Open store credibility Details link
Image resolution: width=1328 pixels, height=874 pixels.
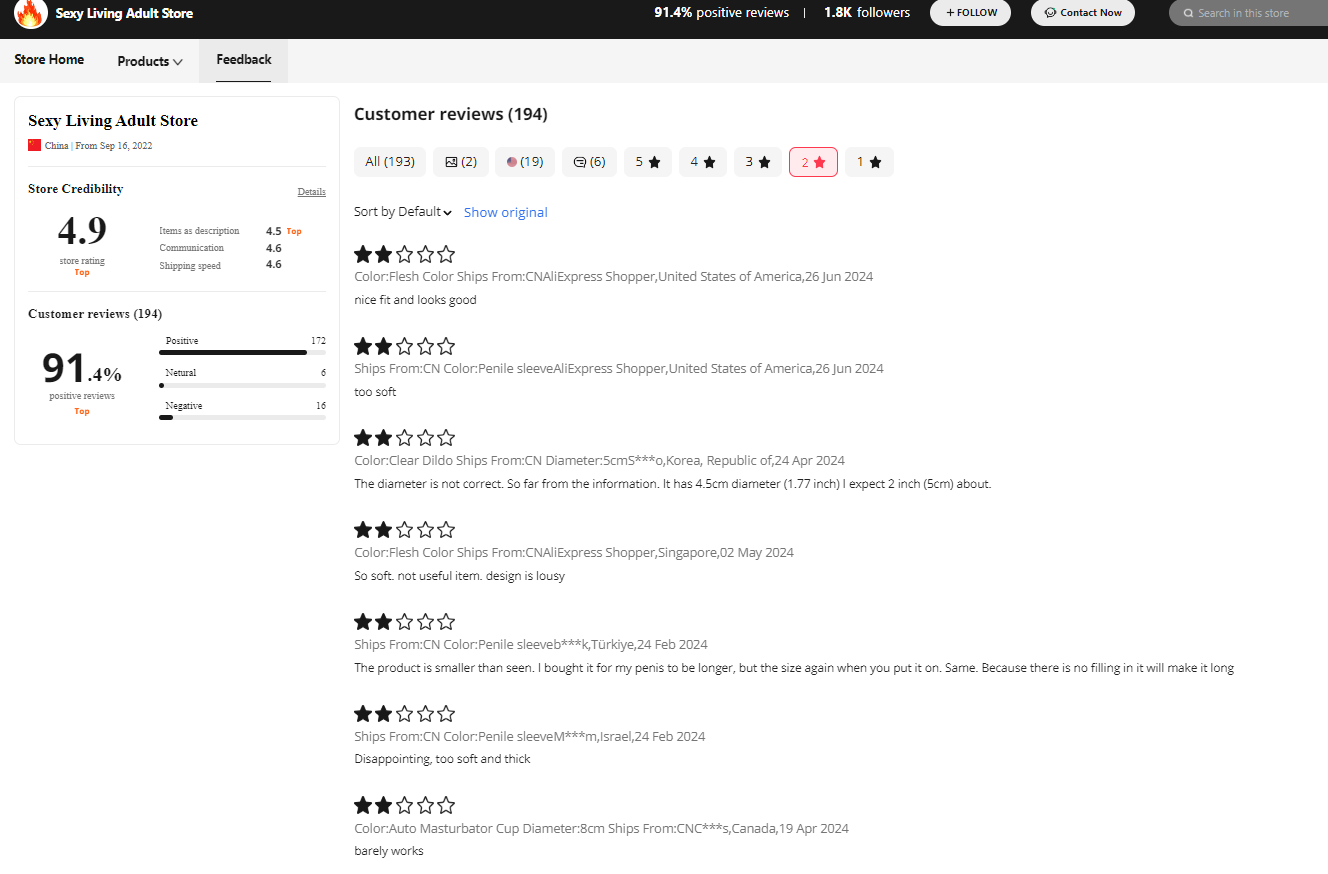click(311, 192)
